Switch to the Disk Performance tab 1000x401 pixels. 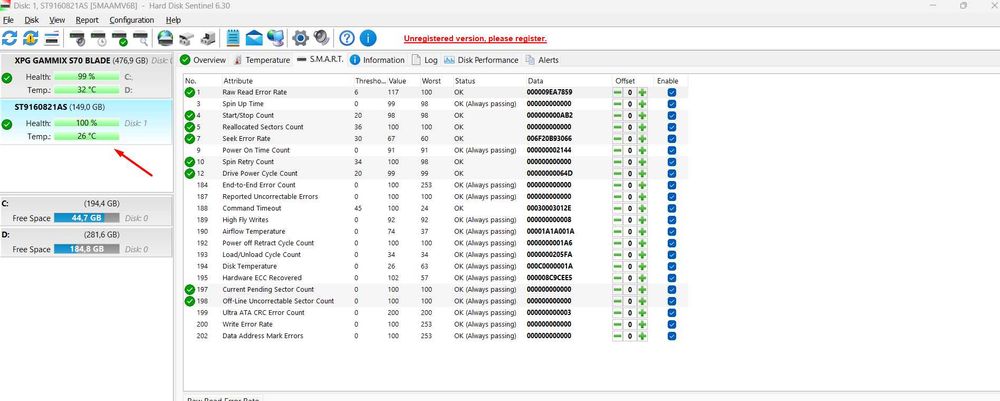pyautogui.click(x=481, y=60)
